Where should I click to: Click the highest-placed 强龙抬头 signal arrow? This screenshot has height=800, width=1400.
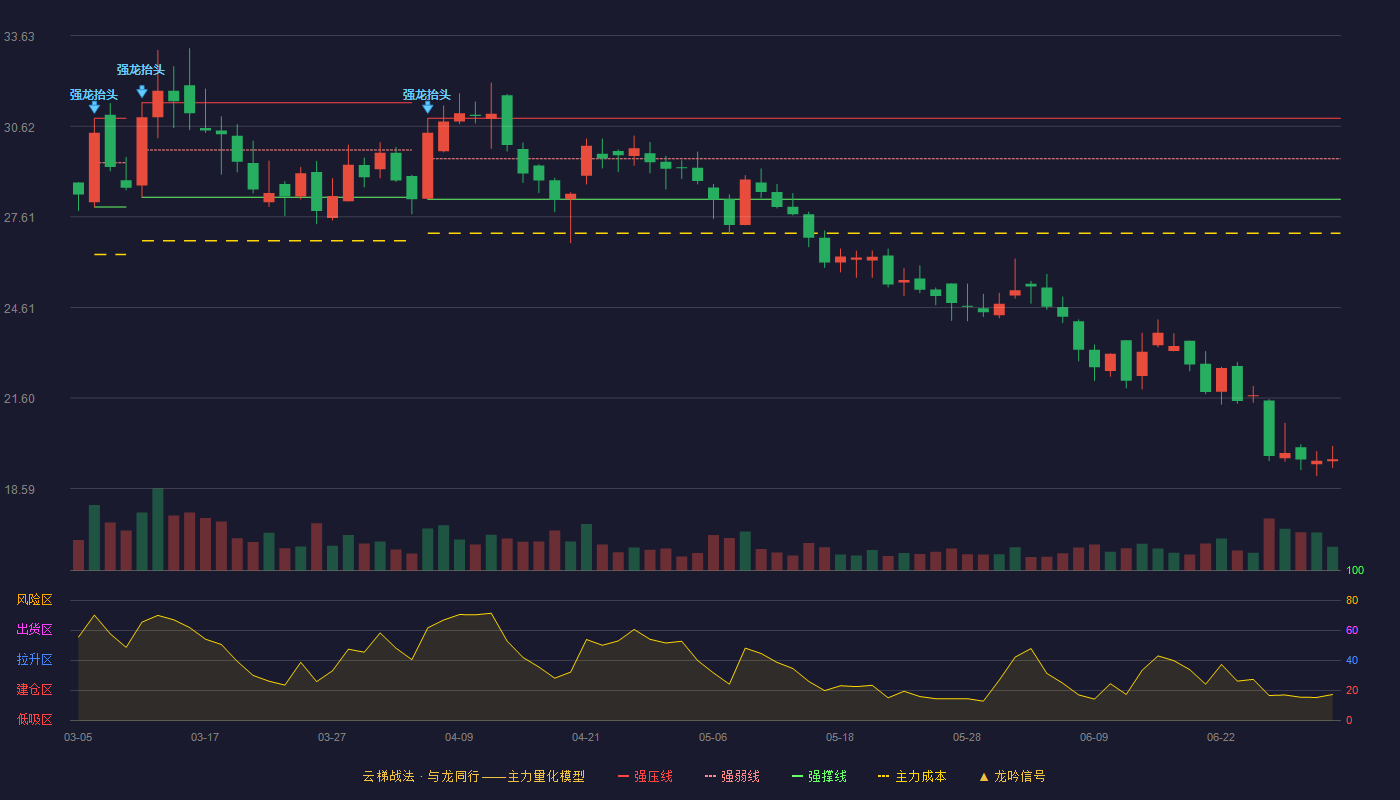(x=142, y=91)
